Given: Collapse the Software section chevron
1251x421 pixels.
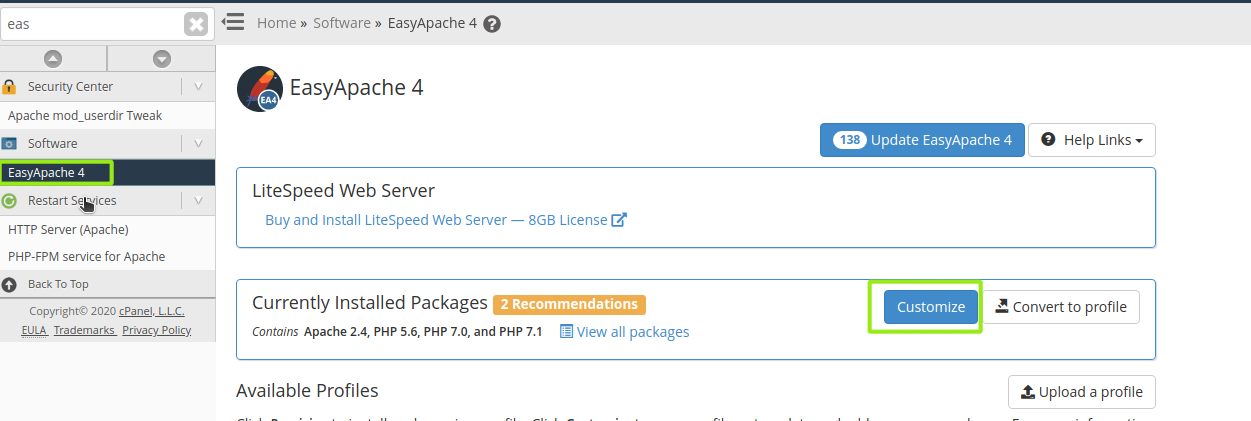Looking at the screenshot, I should click(x=198, y=144).
